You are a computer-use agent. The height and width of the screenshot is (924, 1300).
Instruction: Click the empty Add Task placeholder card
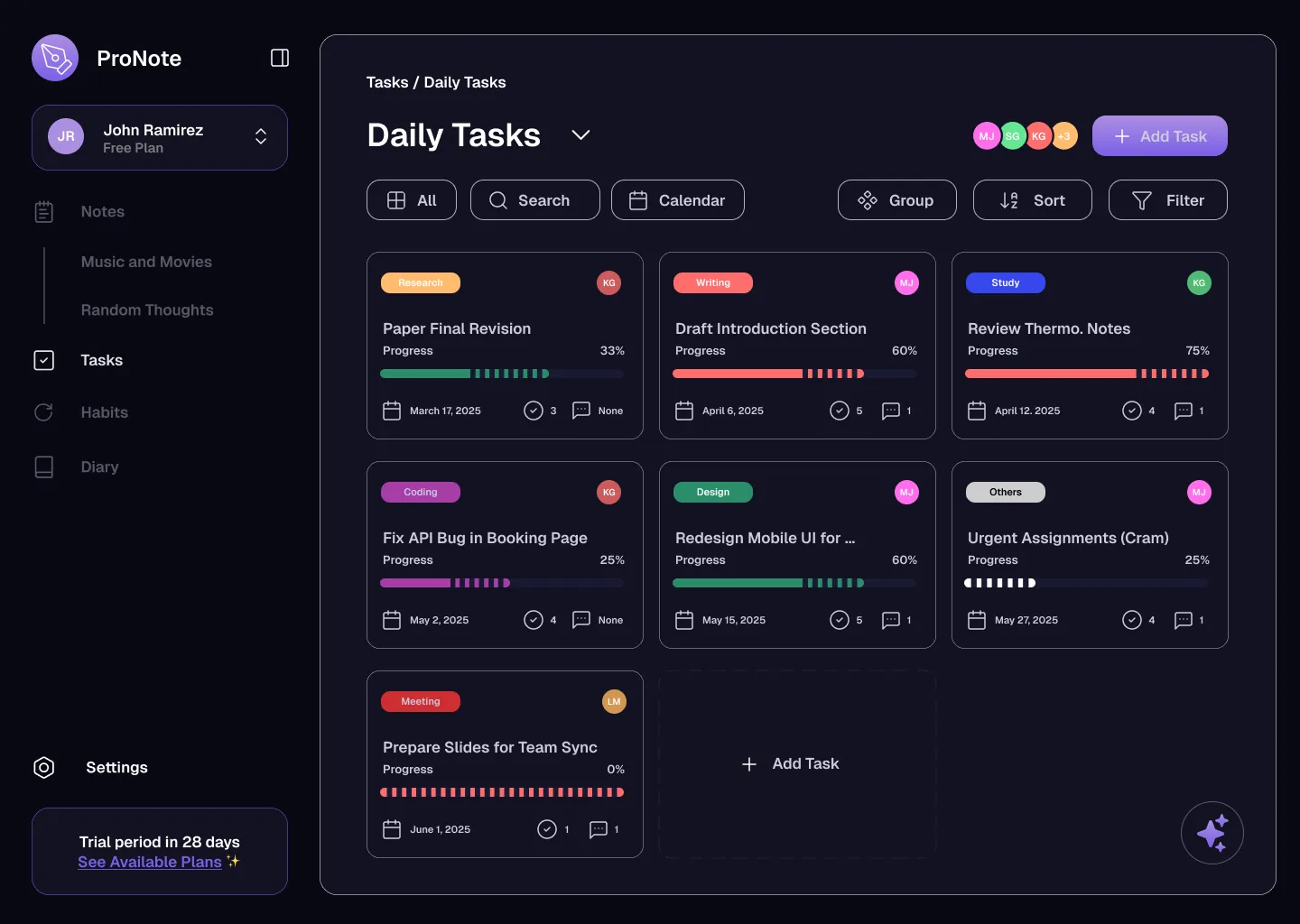[797, 764]
